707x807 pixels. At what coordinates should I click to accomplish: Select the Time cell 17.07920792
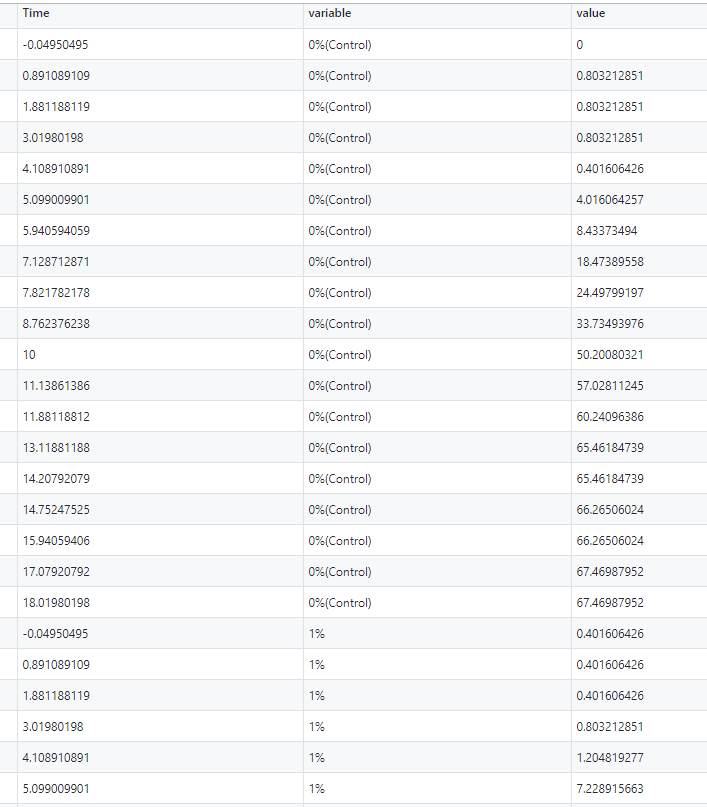tap(56, 572)
